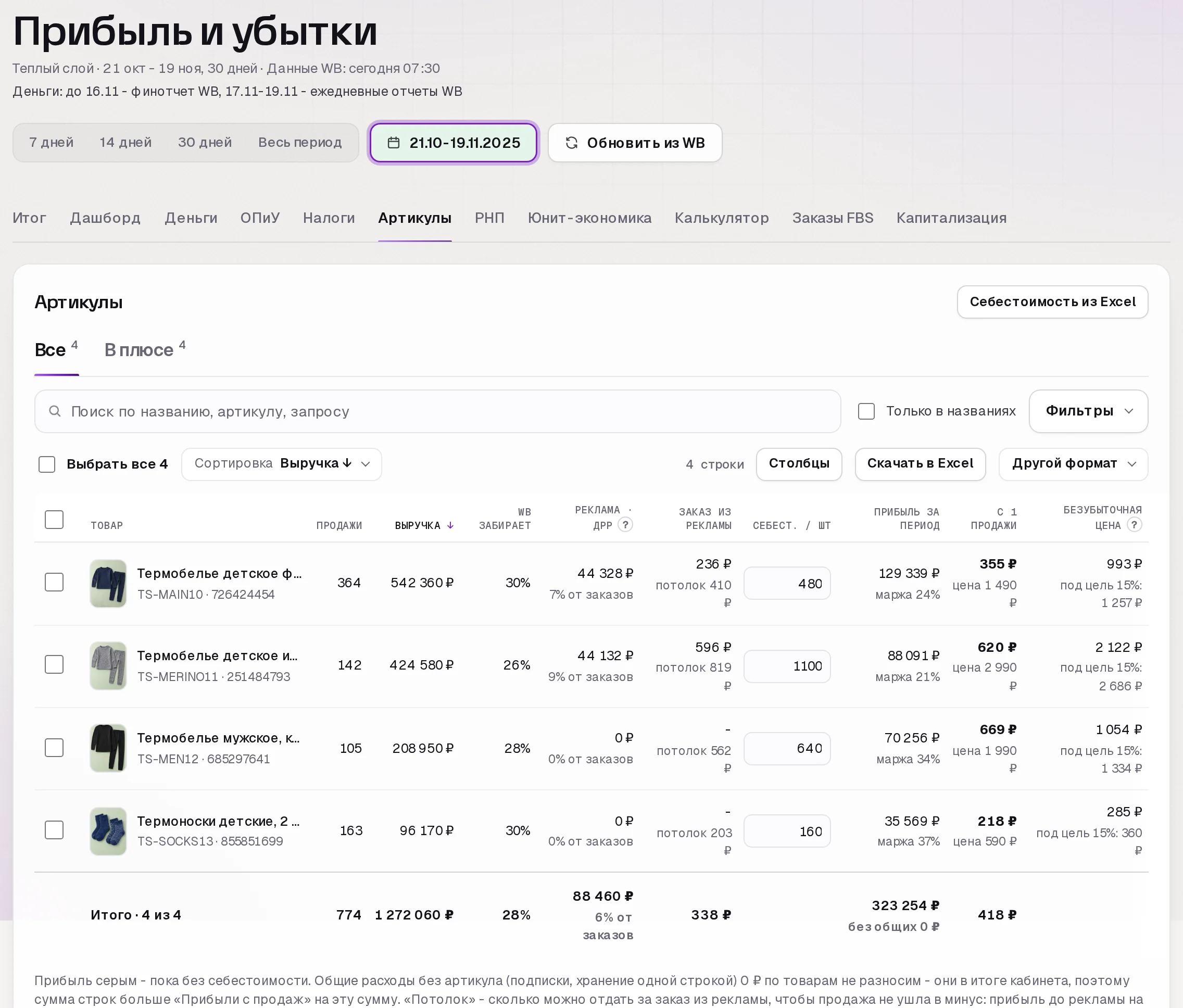1183x1008 pixels.
Task: Toggle the table header select-all checkbox
Action: [54, 520]
